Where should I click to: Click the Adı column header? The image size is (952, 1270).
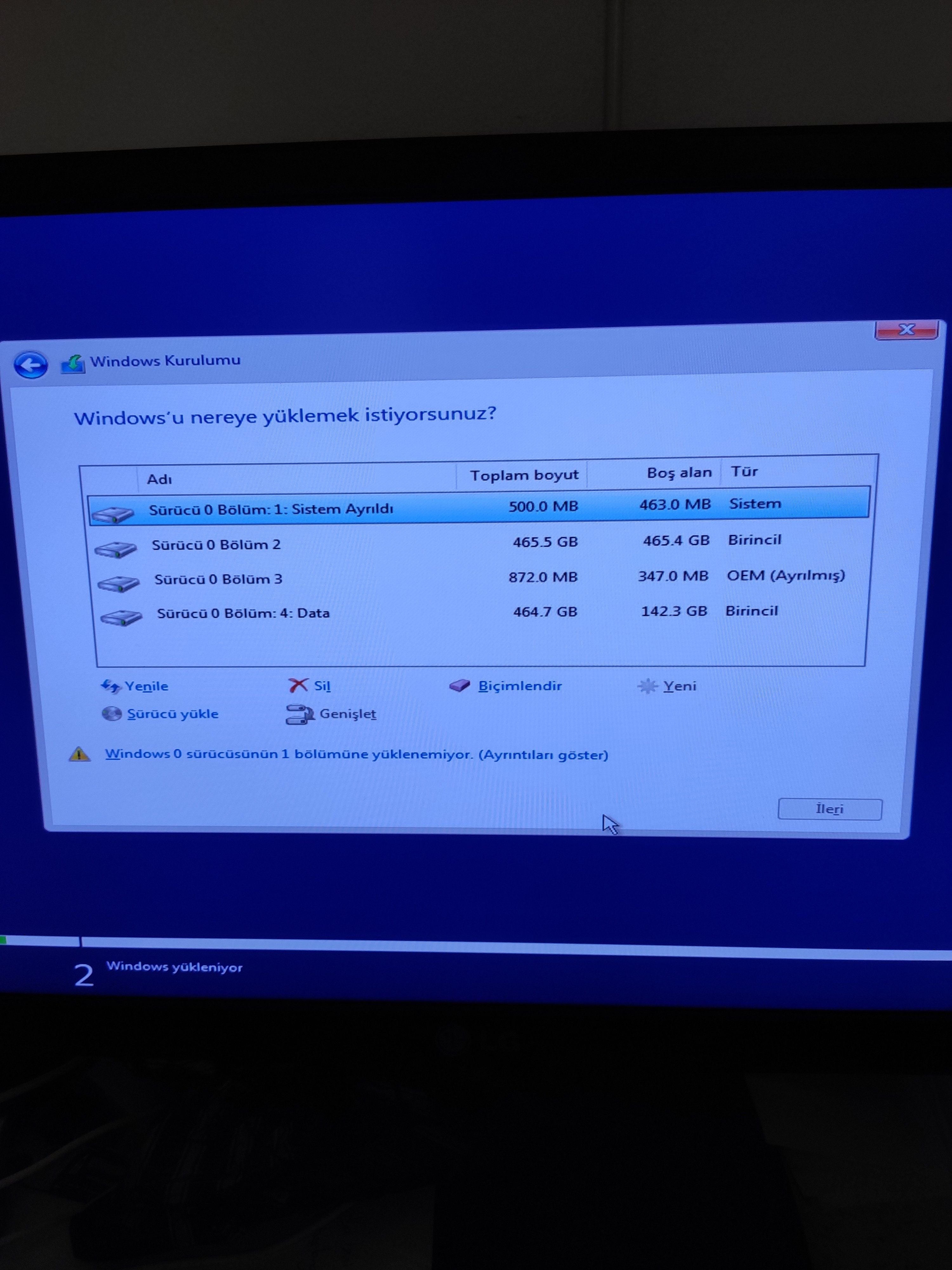click(160, 479)
